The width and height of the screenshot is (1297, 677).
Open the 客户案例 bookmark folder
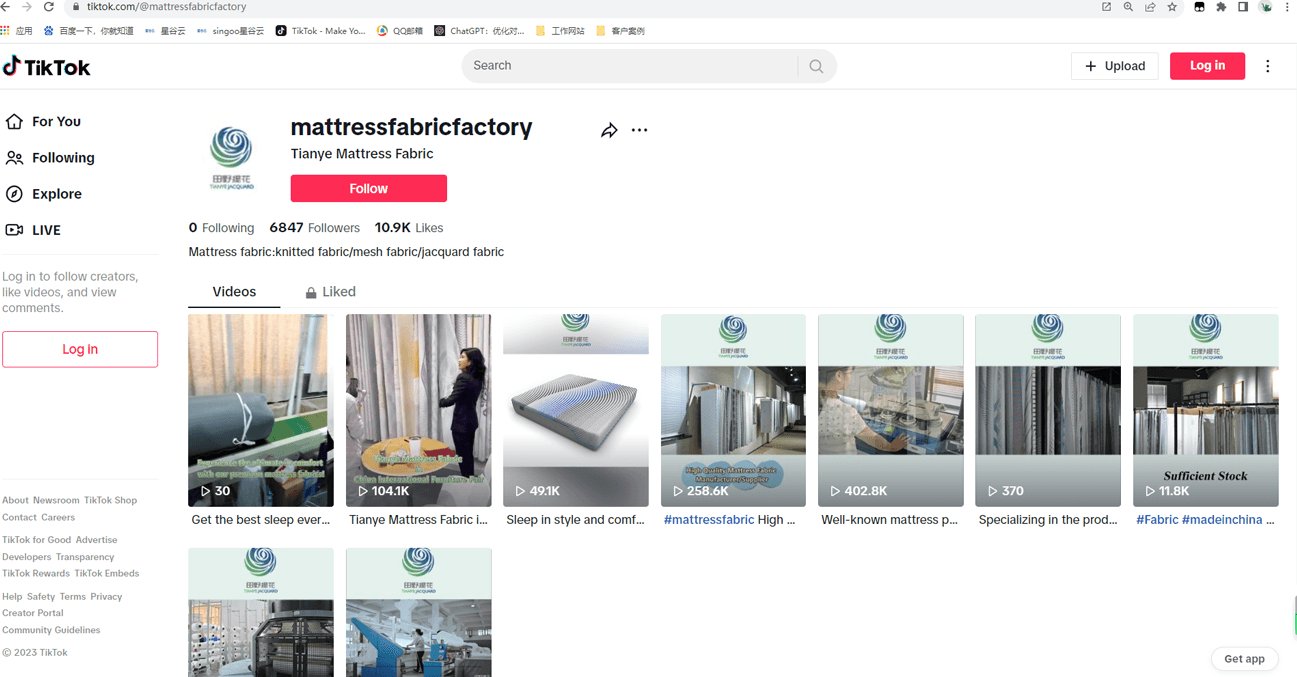pyautogui.click(x=620, y=31)
